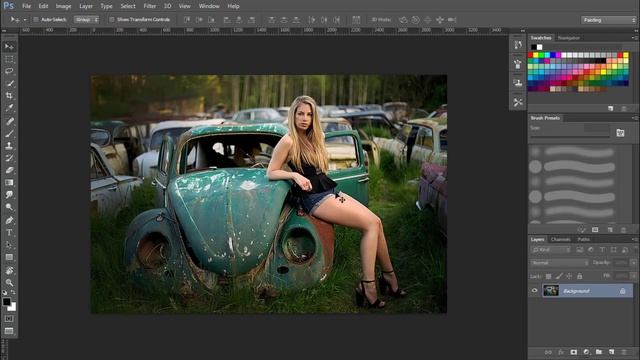Open the Painting workspace dropdown
The height and width of the screenshot is (360, 640).
[608, 20]
